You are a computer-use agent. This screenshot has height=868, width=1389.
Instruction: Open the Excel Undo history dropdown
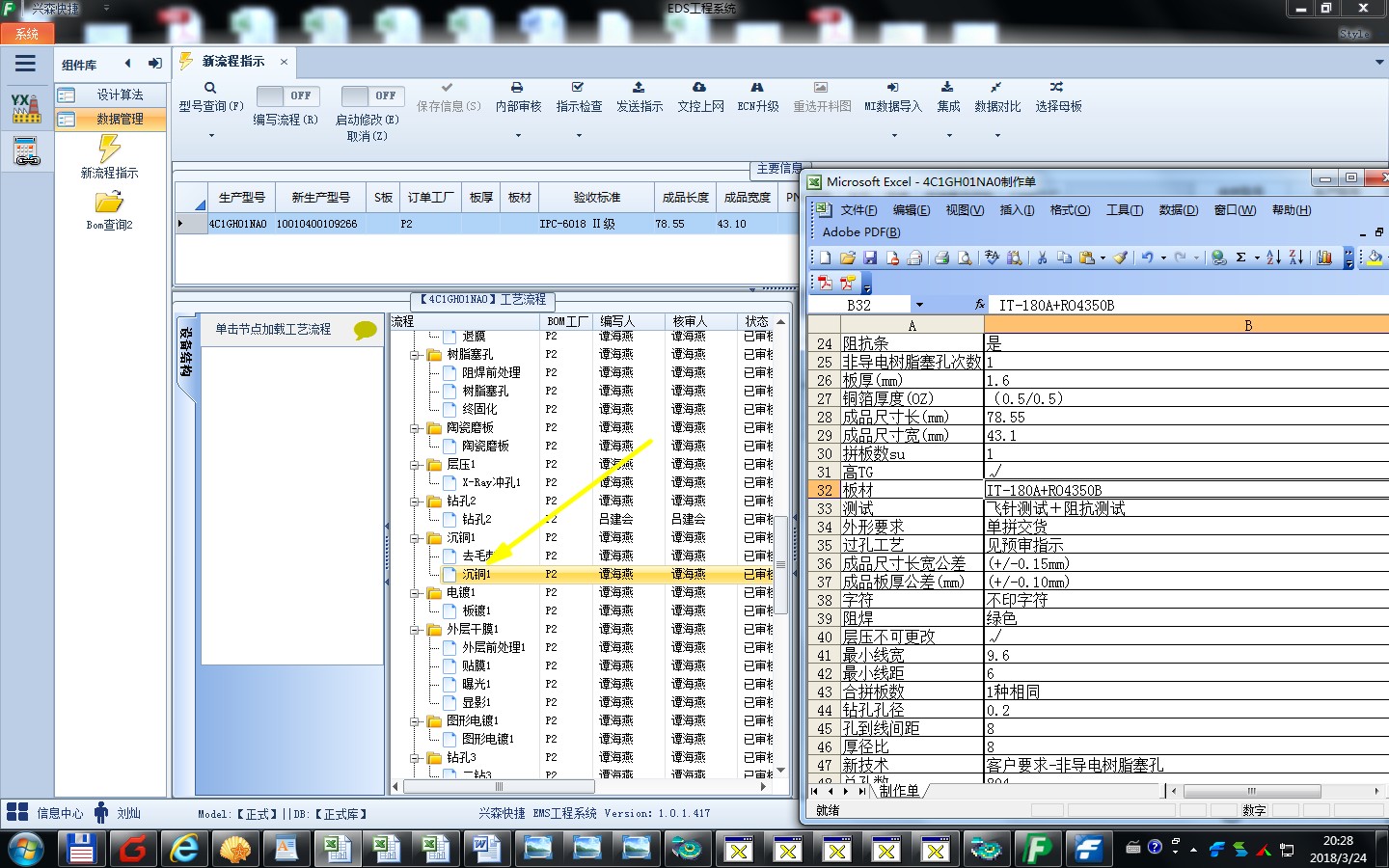1163,258
